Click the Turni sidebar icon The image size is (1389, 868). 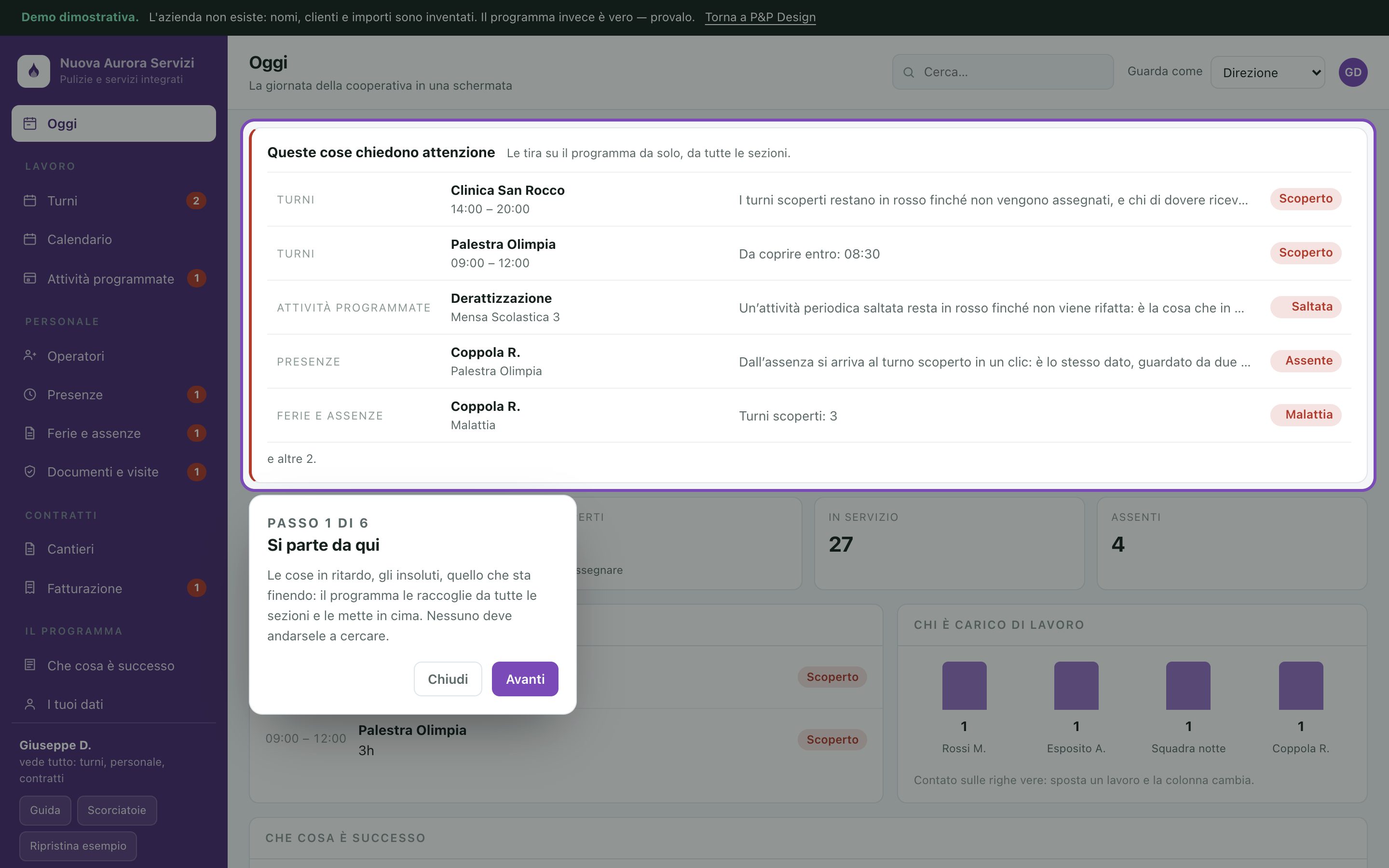pyautogui.click(x=30, y=200)
